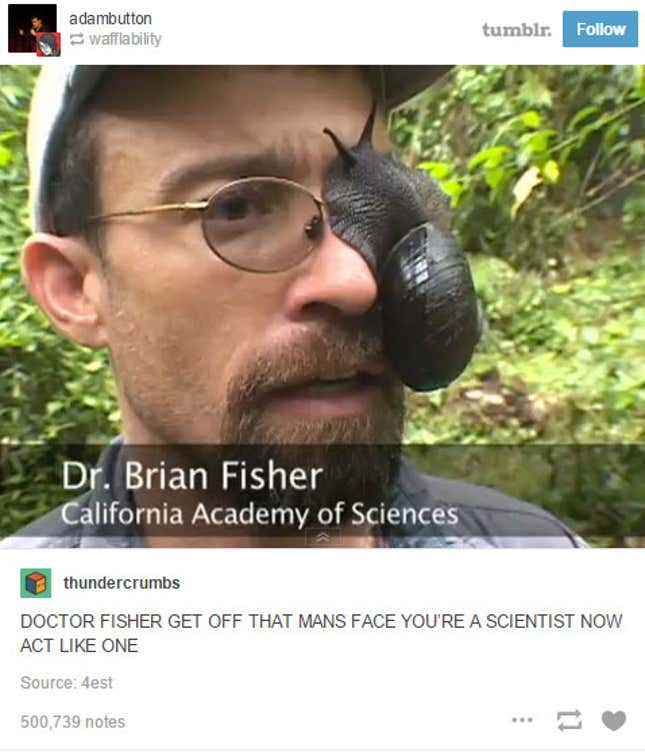Click the Dr. Brian Fisher name caption
Screen dimensions: 645x752
(192, 476)
